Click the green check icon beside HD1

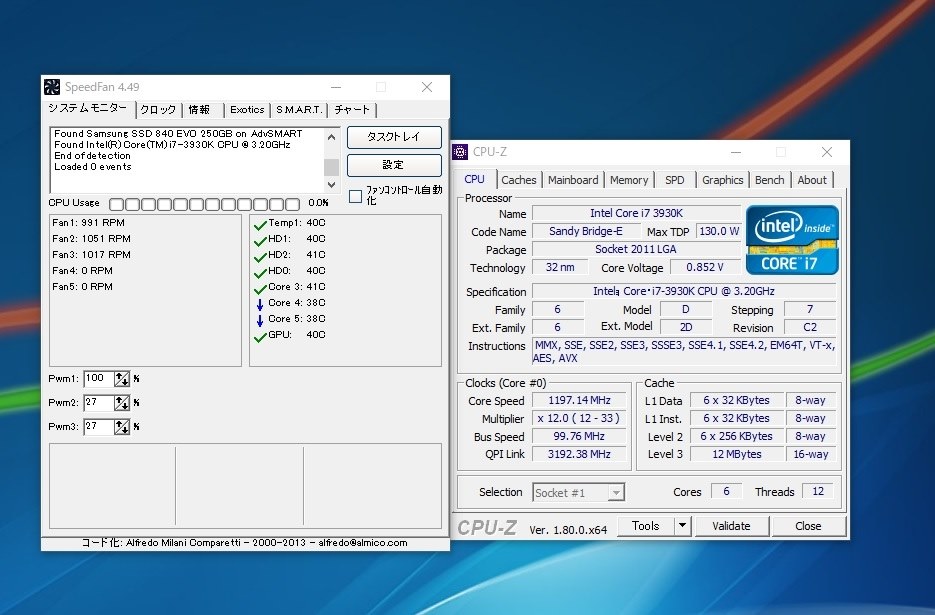[260, 242]
